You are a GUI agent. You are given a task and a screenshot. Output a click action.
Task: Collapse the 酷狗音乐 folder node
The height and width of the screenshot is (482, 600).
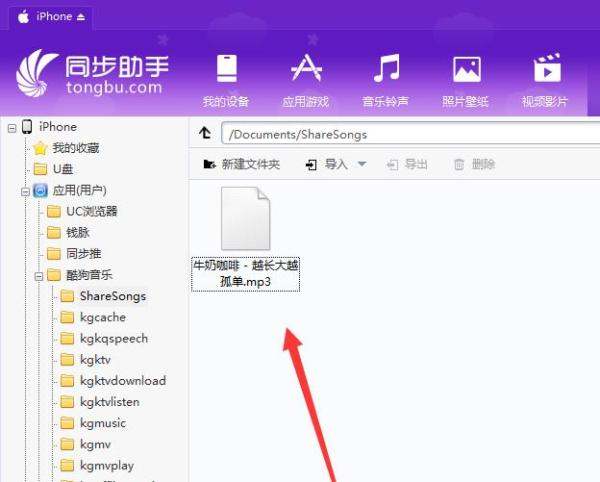pyautogui.click(x=37, y=275)
